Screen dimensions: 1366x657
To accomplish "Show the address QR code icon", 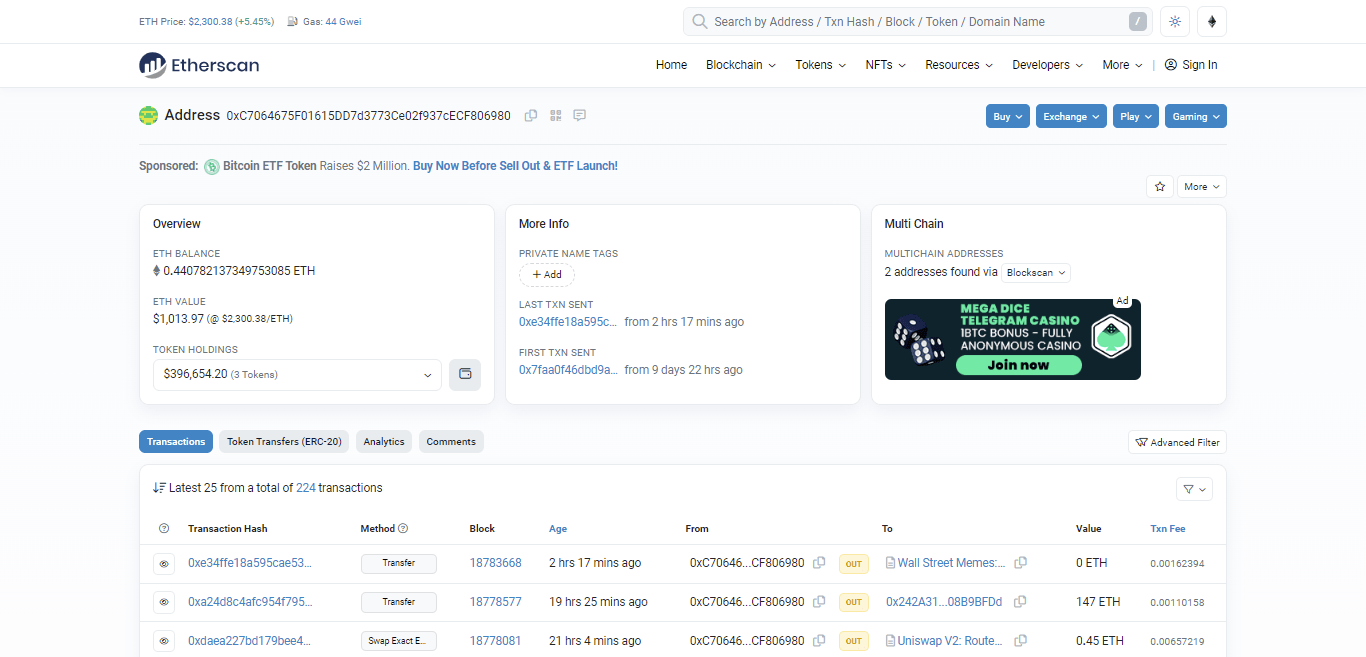I will [x=556, y=116].
